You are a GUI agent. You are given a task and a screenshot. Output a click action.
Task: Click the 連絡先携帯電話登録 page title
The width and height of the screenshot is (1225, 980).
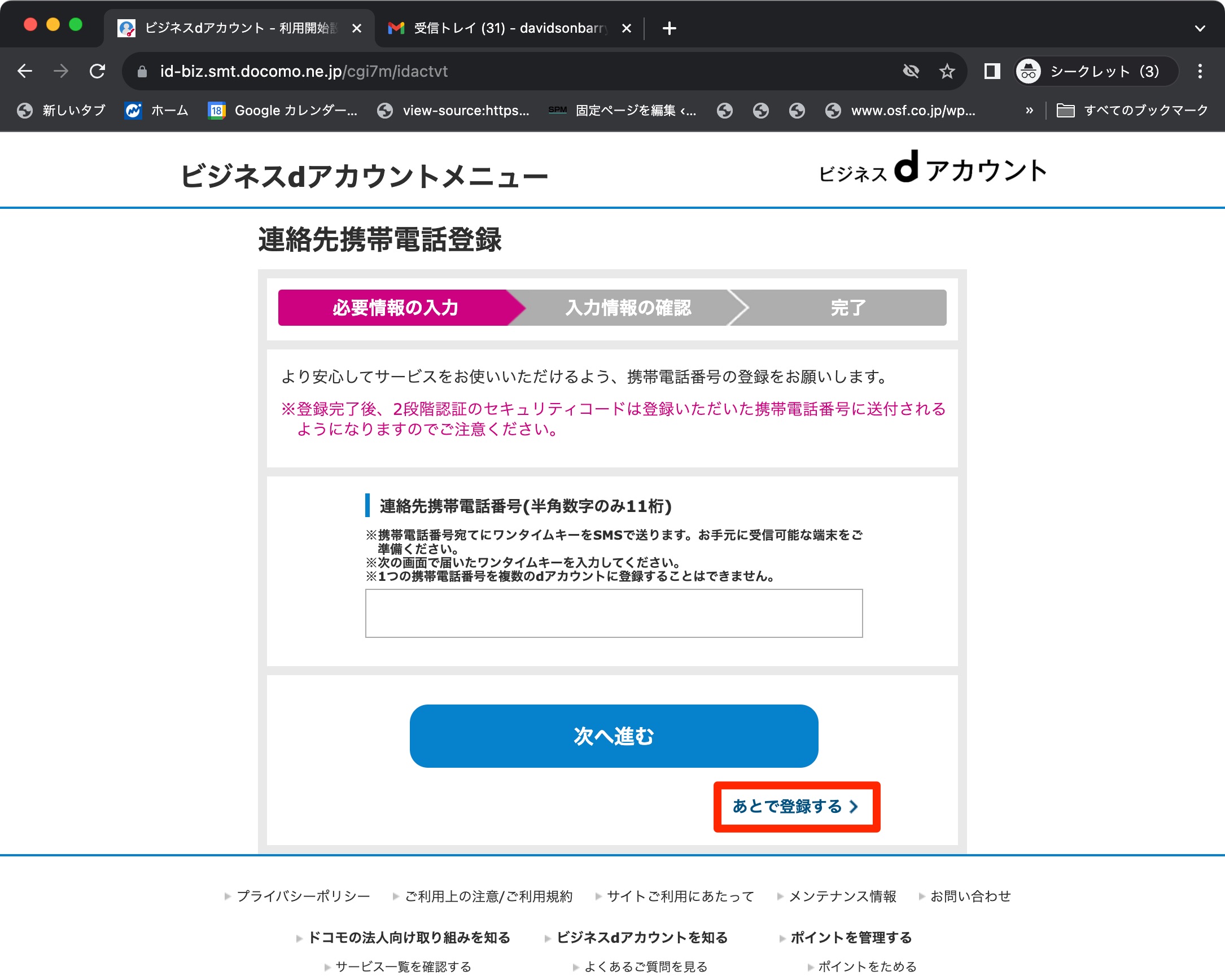point(379,239)
